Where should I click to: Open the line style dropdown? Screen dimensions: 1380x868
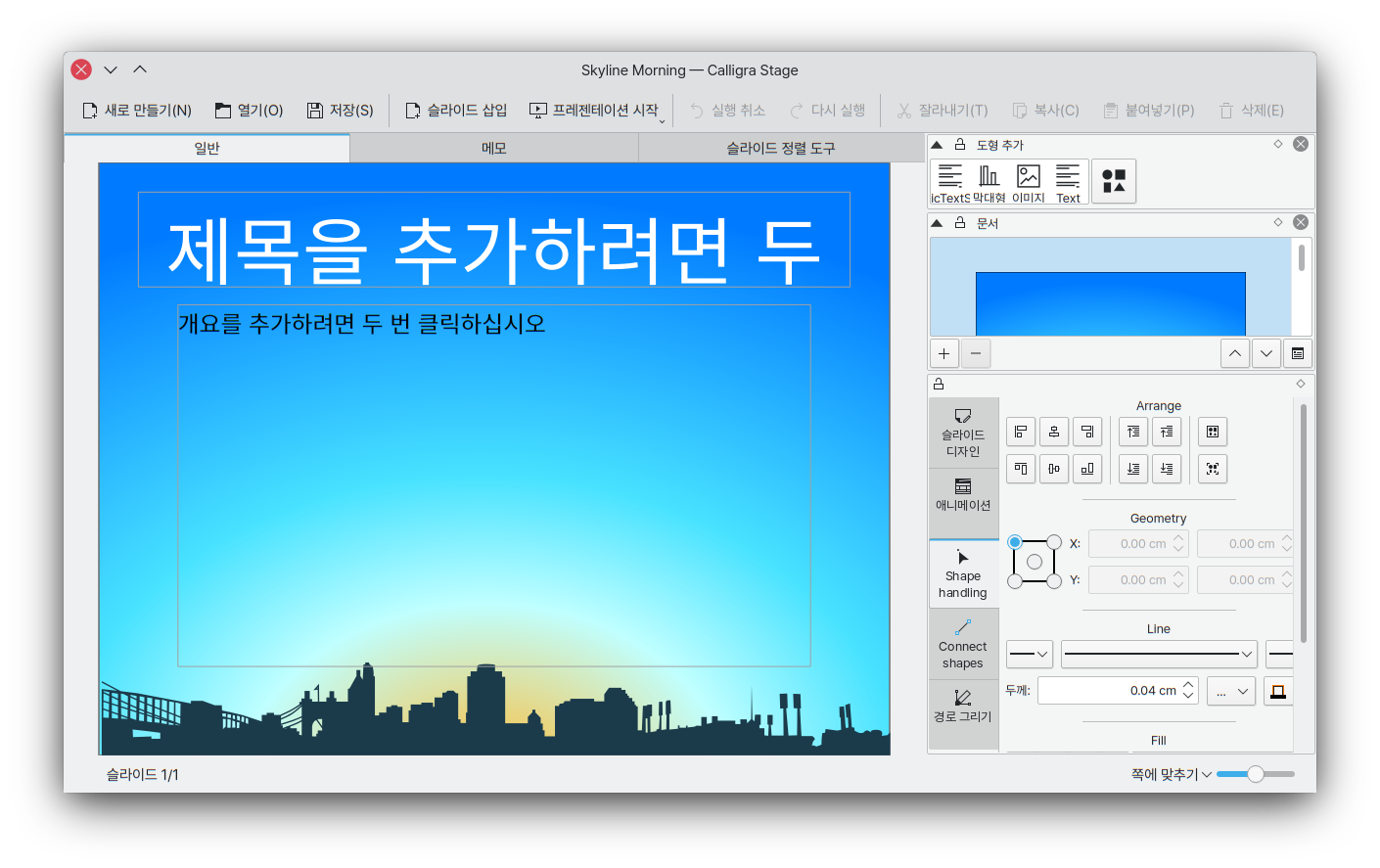[x=1159, y=654]
